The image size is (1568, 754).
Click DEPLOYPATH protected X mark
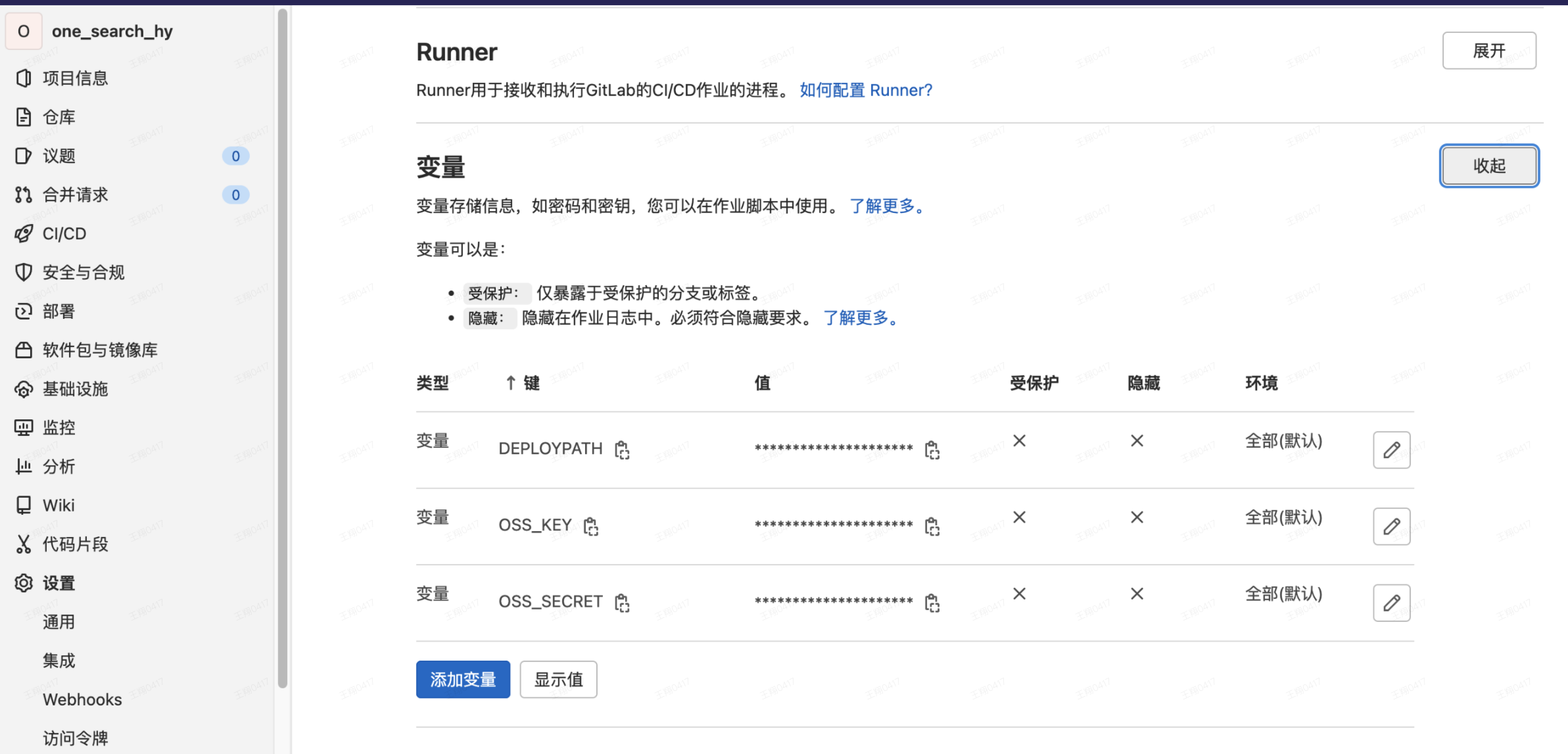1020,440
